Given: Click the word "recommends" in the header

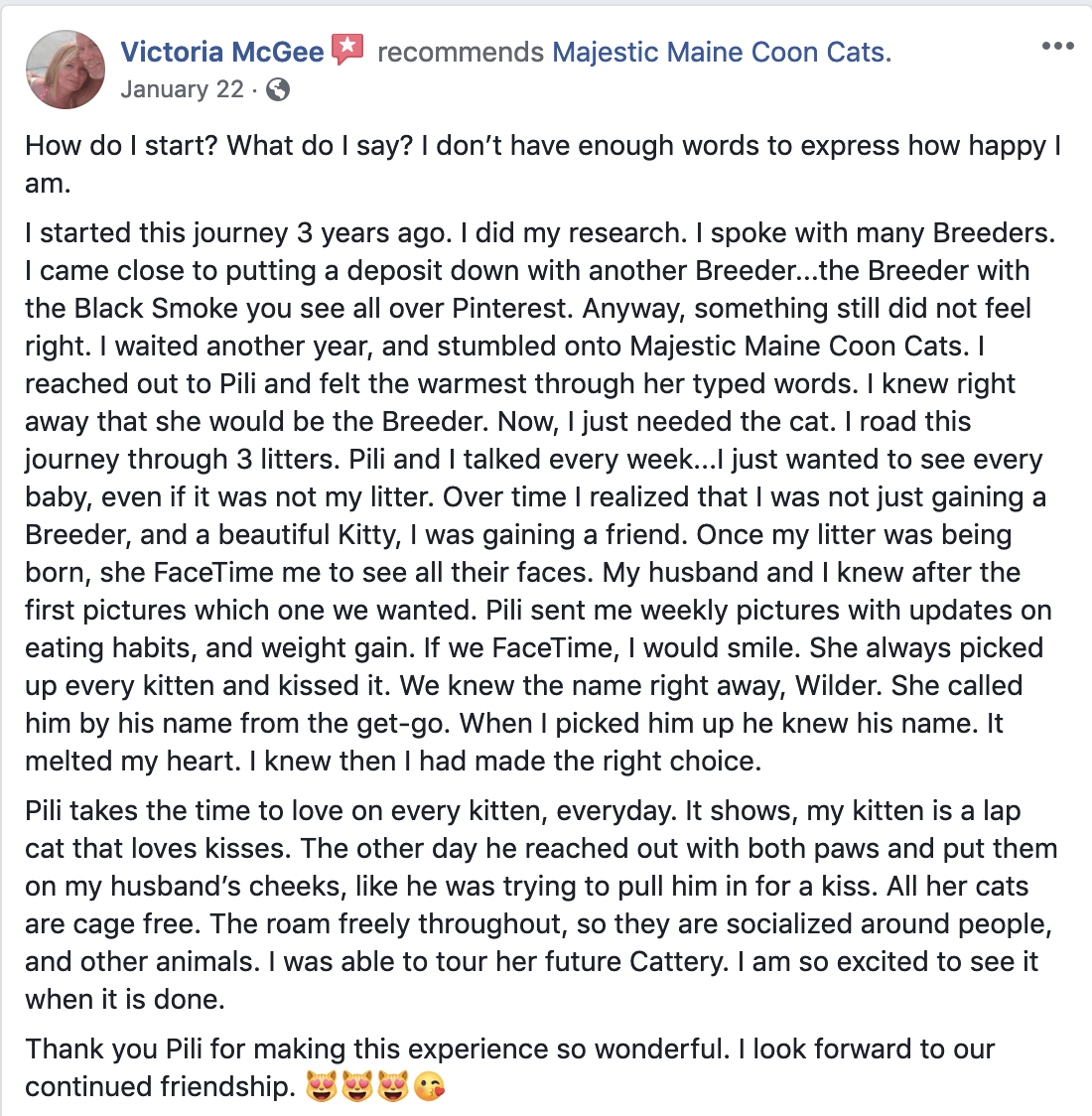Looking at the screenshot, I should coord(461,52).
